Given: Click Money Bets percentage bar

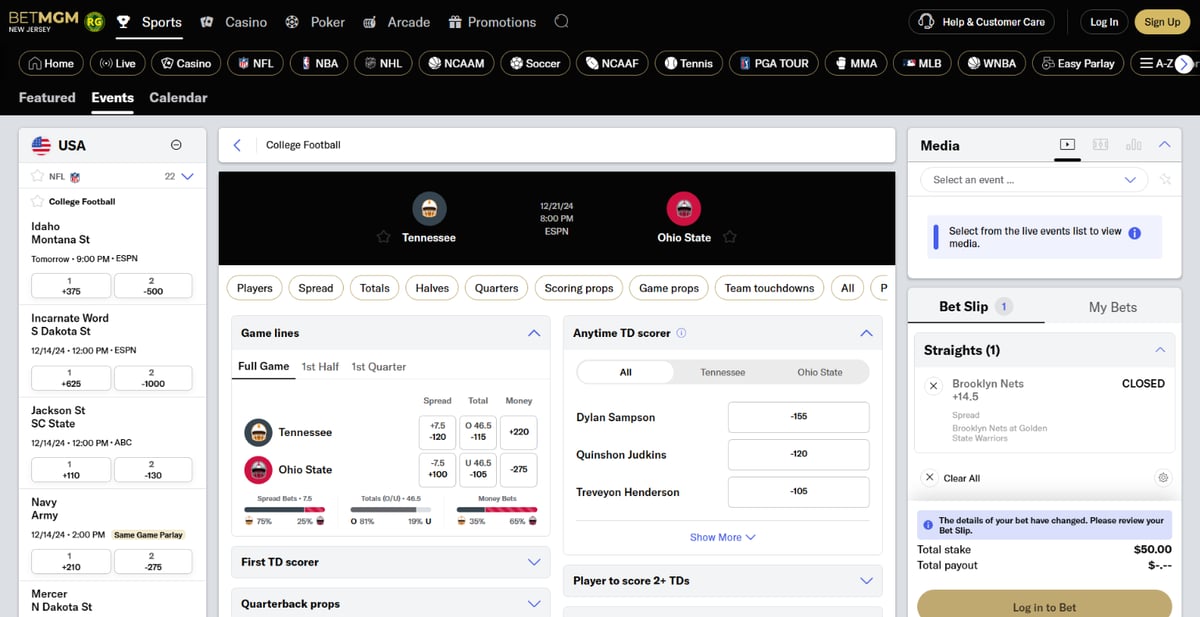Looking at the screenshot, I should pos(497,509).
